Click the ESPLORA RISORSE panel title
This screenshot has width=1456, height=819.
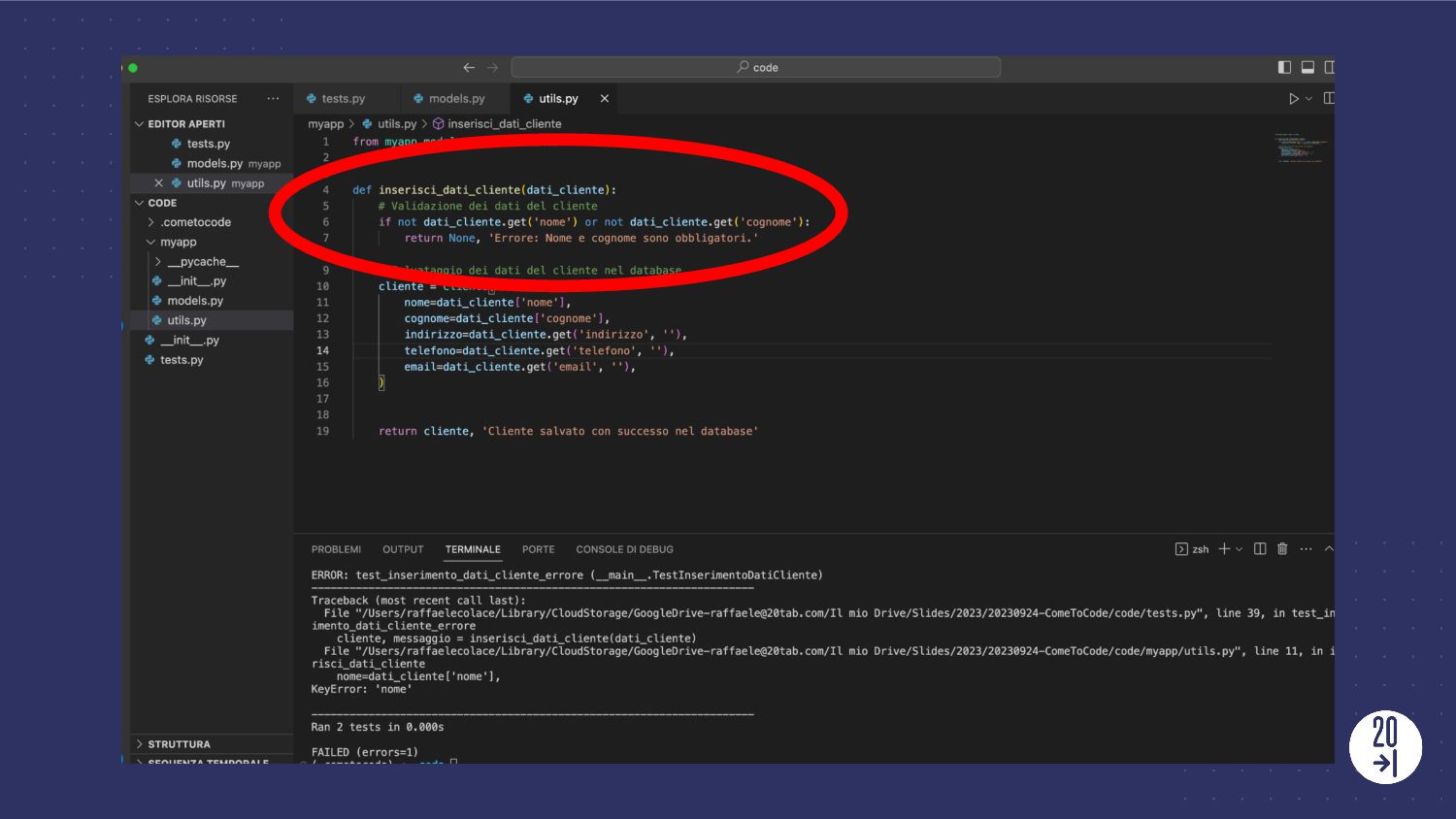click(192, 99)
